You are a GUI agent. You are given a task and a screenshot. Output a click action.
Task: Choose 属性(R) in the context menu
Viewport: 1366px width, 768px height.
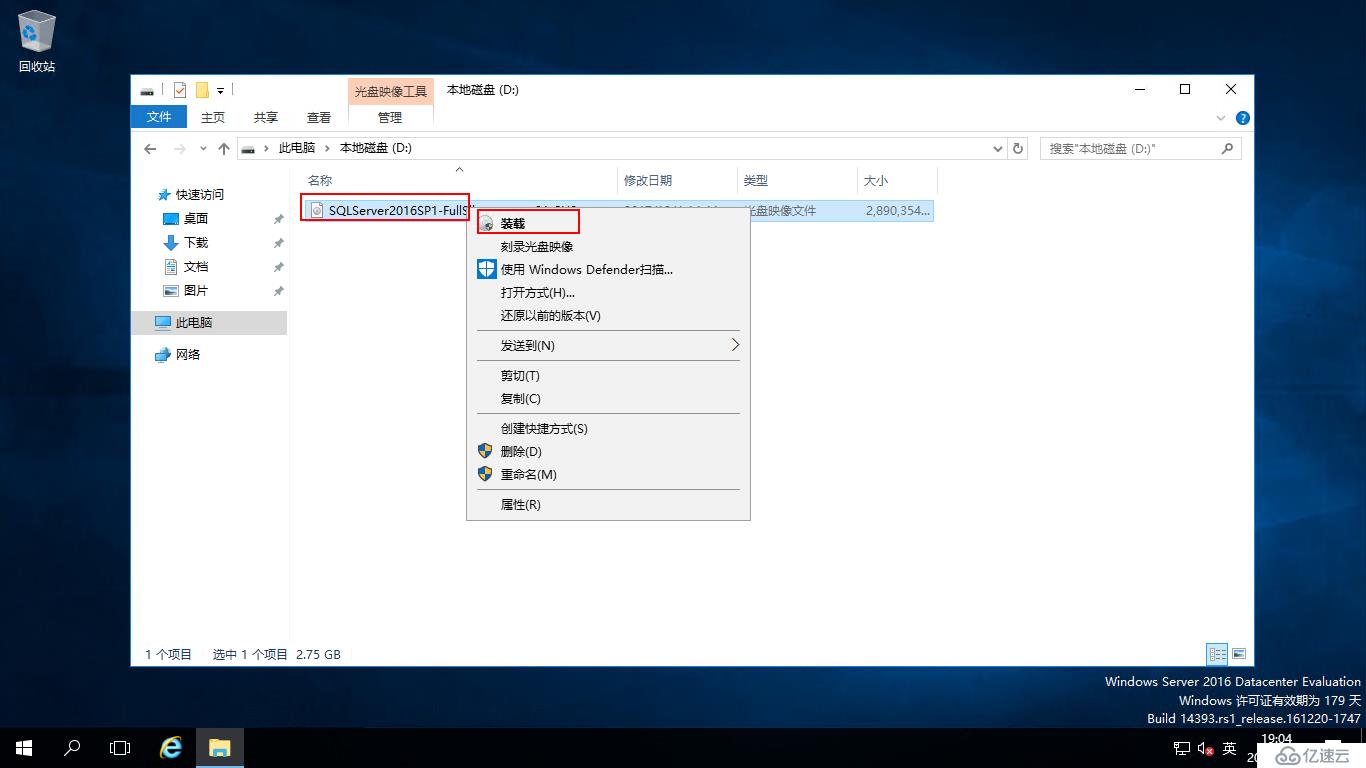tap(608, 505)
